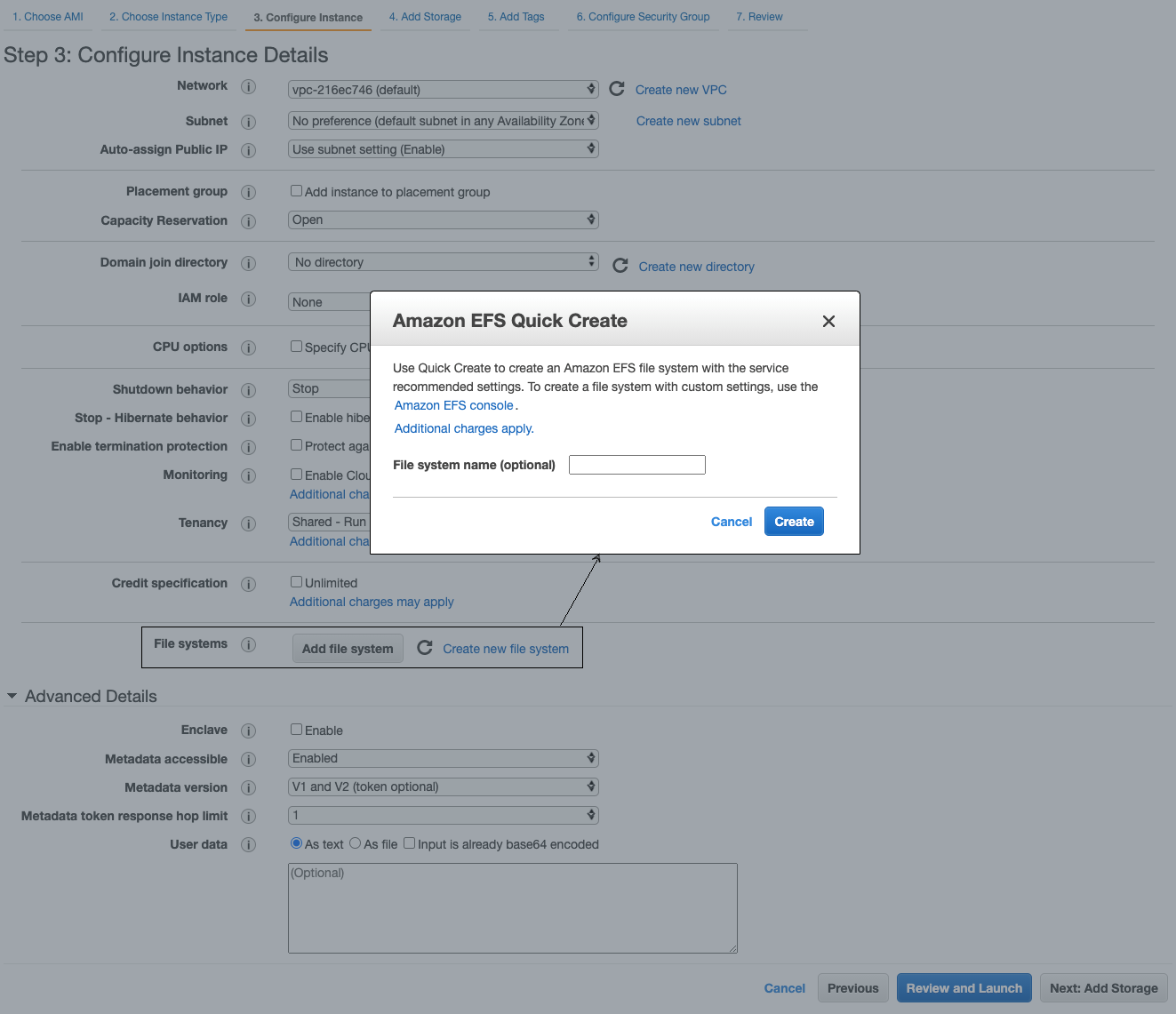Enable protection against accidental termination
The image size is (1176, 1014).
coord(296,444)
